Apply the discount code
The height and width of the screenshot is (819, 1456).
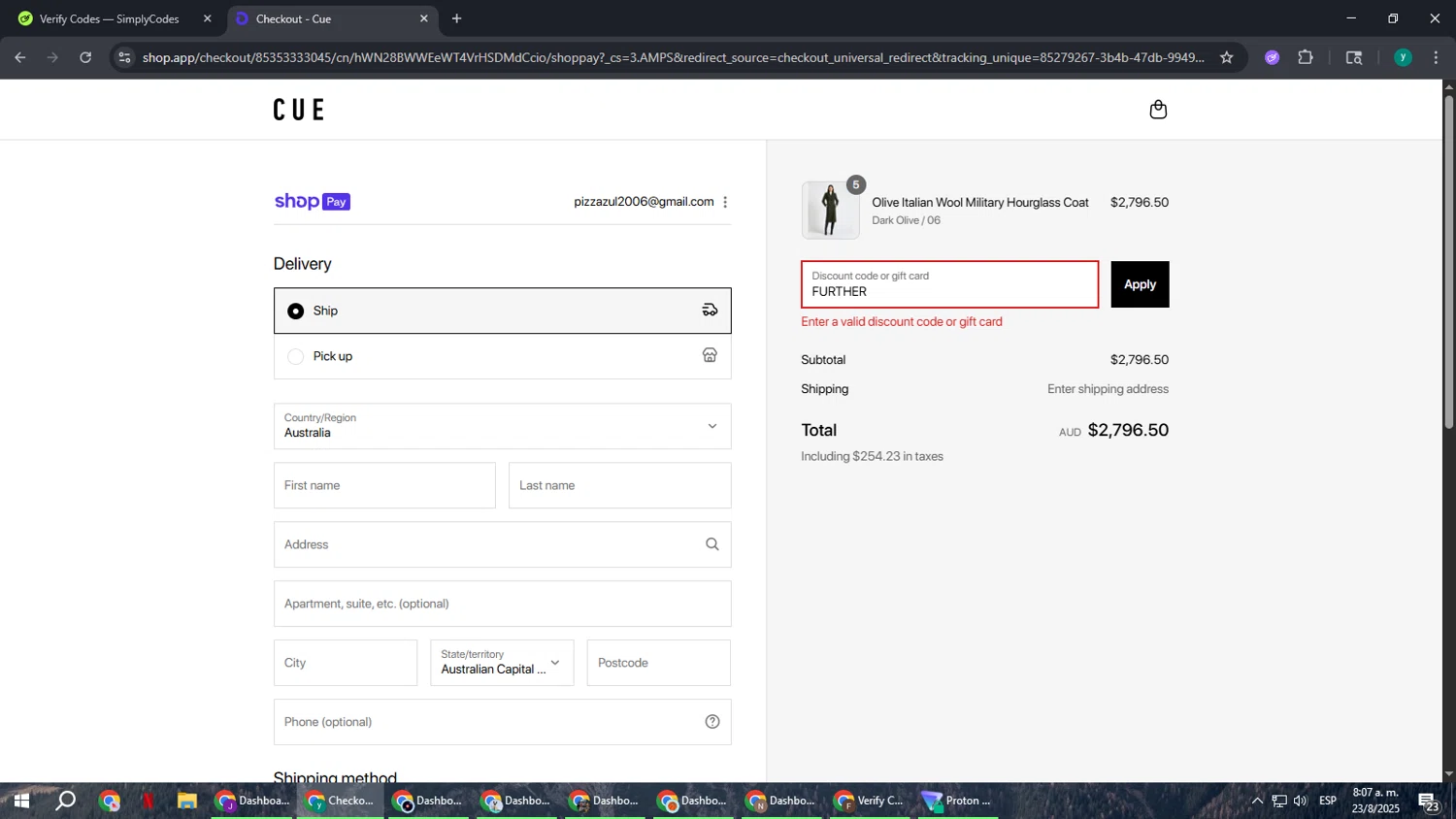click(1140, 284)
